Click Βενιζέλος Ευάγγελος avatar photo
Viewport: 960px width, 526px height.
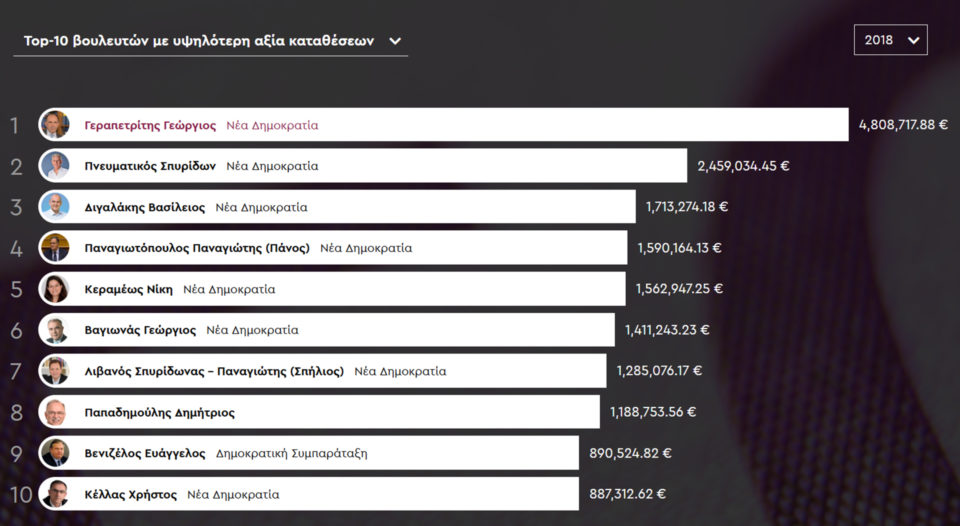[54, 453]
